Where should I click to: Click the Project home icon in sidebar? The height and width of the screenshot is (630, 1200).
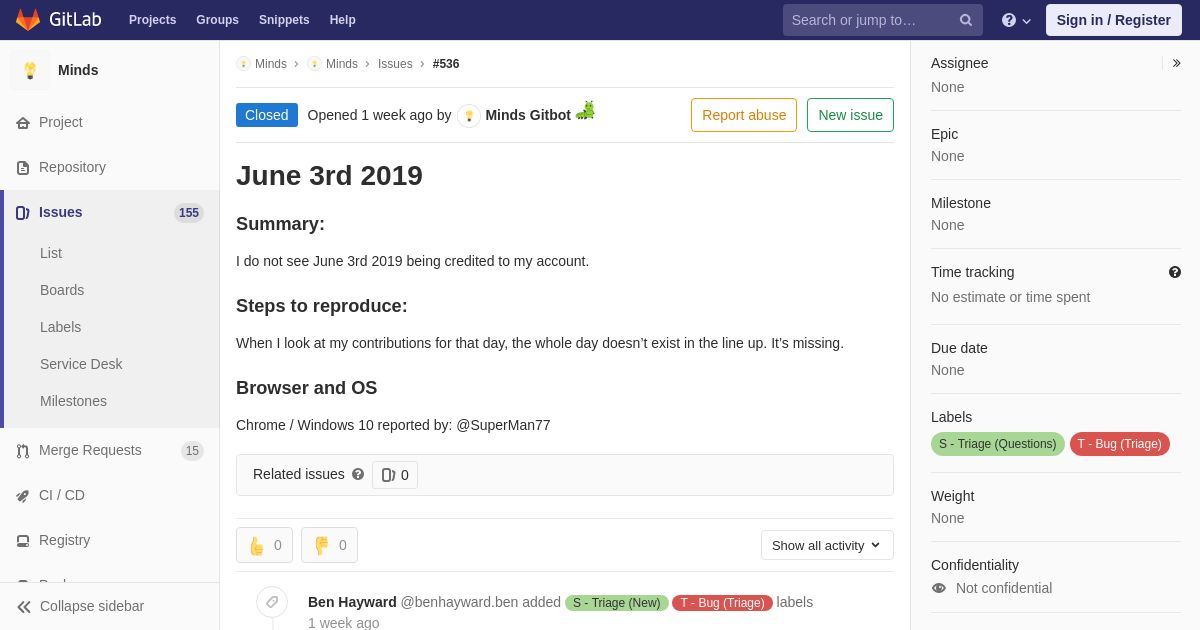[23, 123]
